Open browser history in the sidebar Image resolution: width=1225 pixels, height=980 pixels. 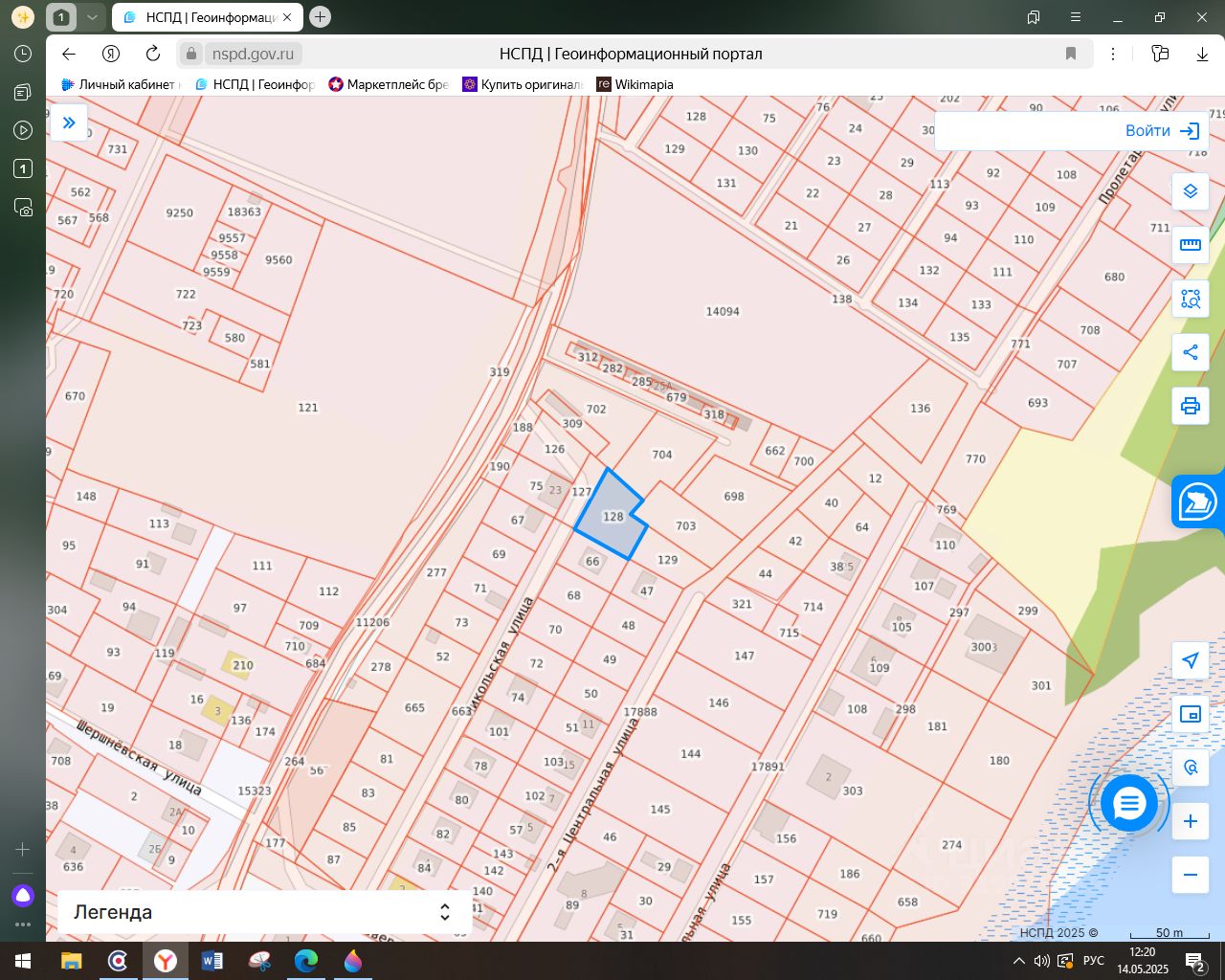(x=23, y=54)
